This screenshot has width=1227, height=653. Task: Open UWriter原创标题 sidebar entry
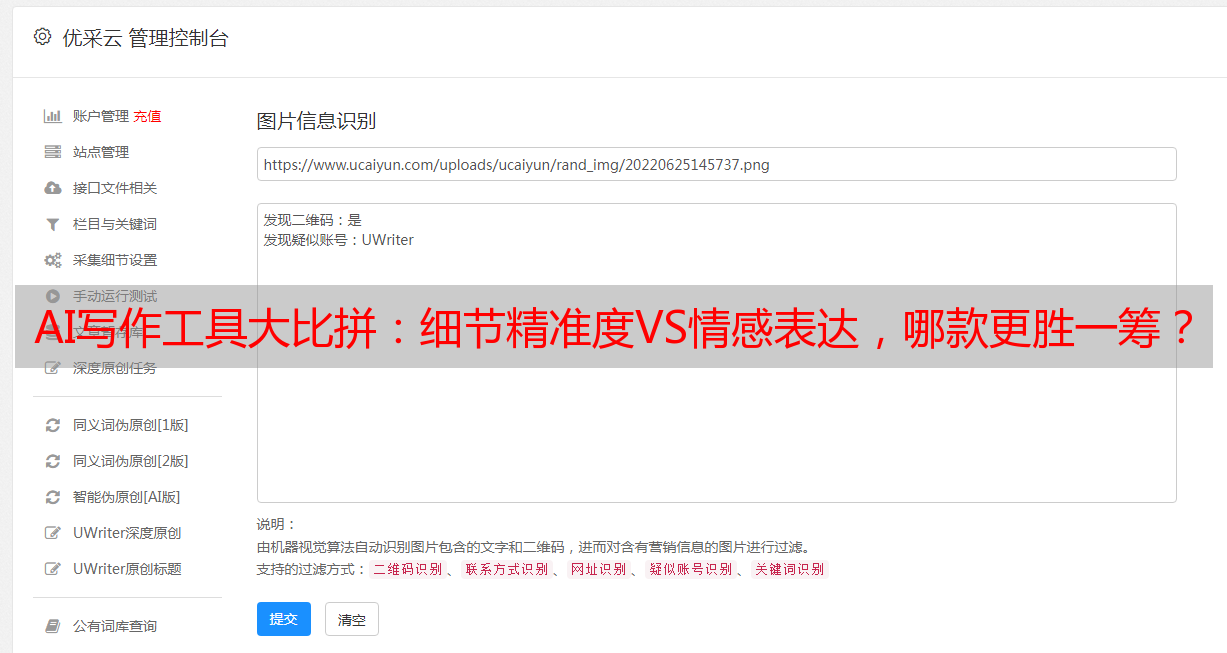pos(127,569)
